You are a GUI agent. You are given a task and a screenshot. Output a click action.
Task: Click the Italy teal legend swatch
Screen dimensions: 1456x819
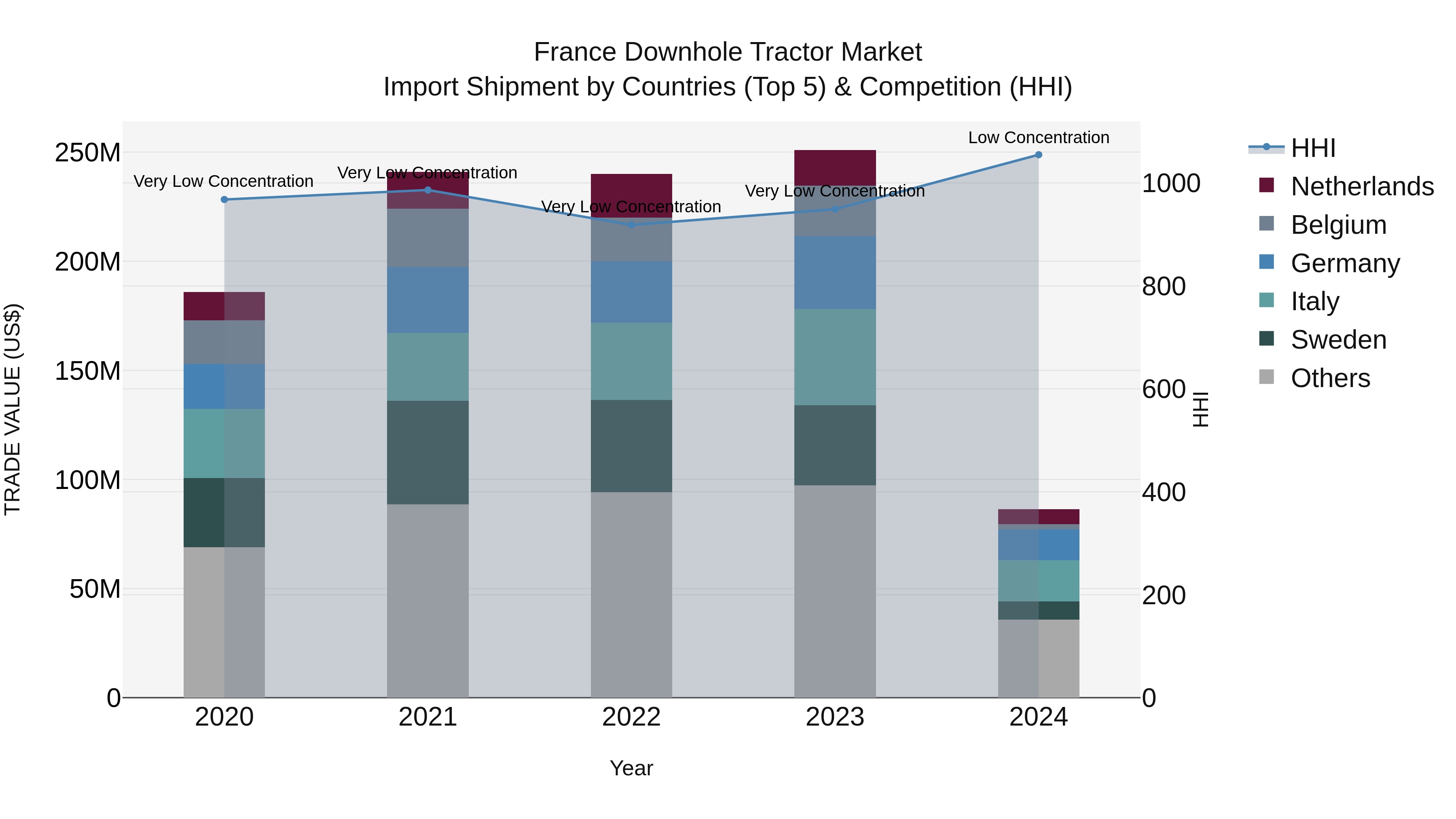1267,301
